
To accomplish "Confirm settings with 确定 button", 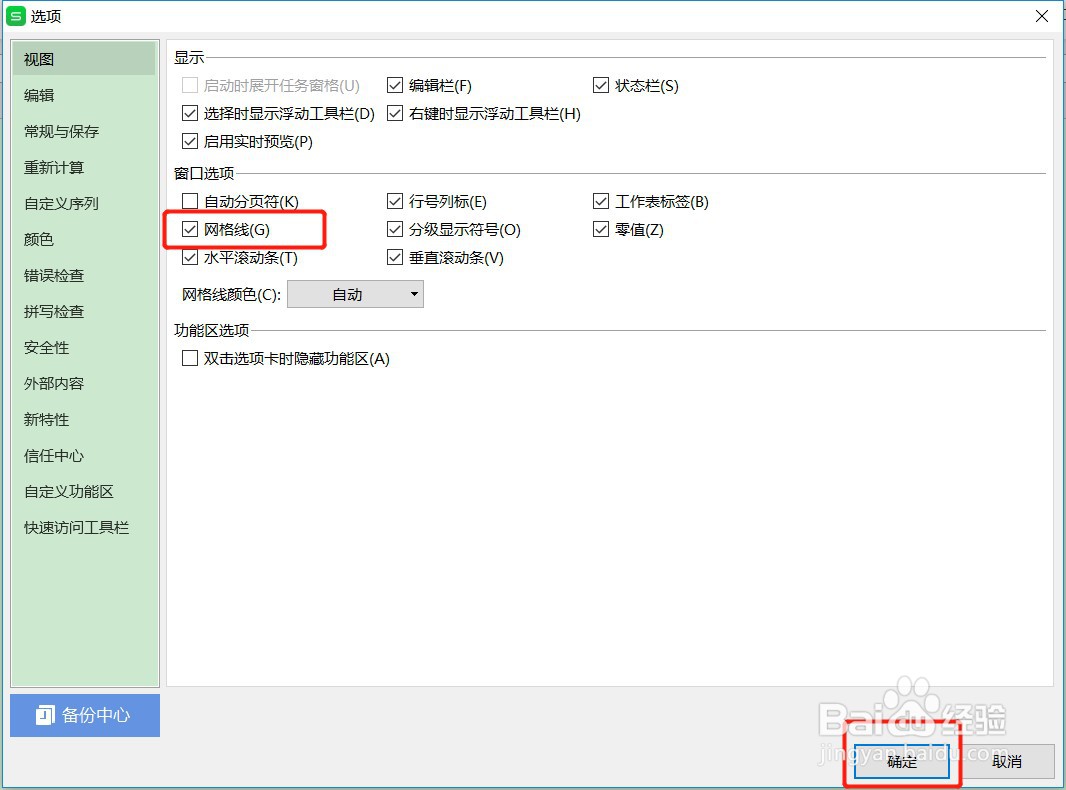I will pyautogui.click(x=901, y=761).
